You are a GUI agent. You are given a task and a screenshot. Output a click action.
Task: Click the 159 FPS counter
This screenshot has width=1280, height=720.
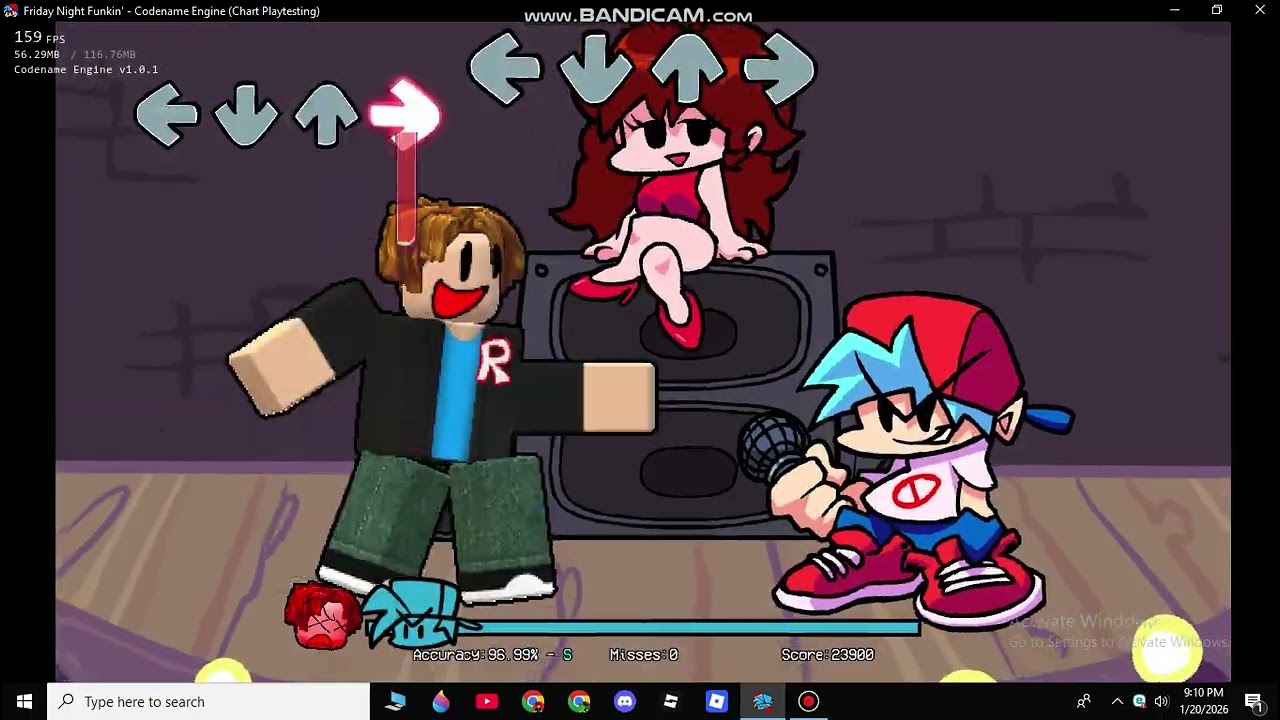pyautogui.click(x=39, y=38)
